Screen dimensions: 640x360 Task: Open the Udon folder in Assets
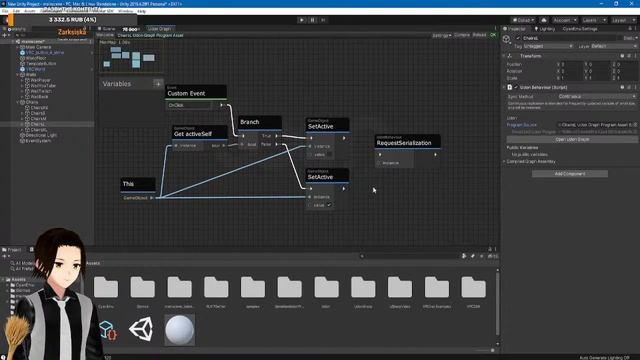pos(326,292)
